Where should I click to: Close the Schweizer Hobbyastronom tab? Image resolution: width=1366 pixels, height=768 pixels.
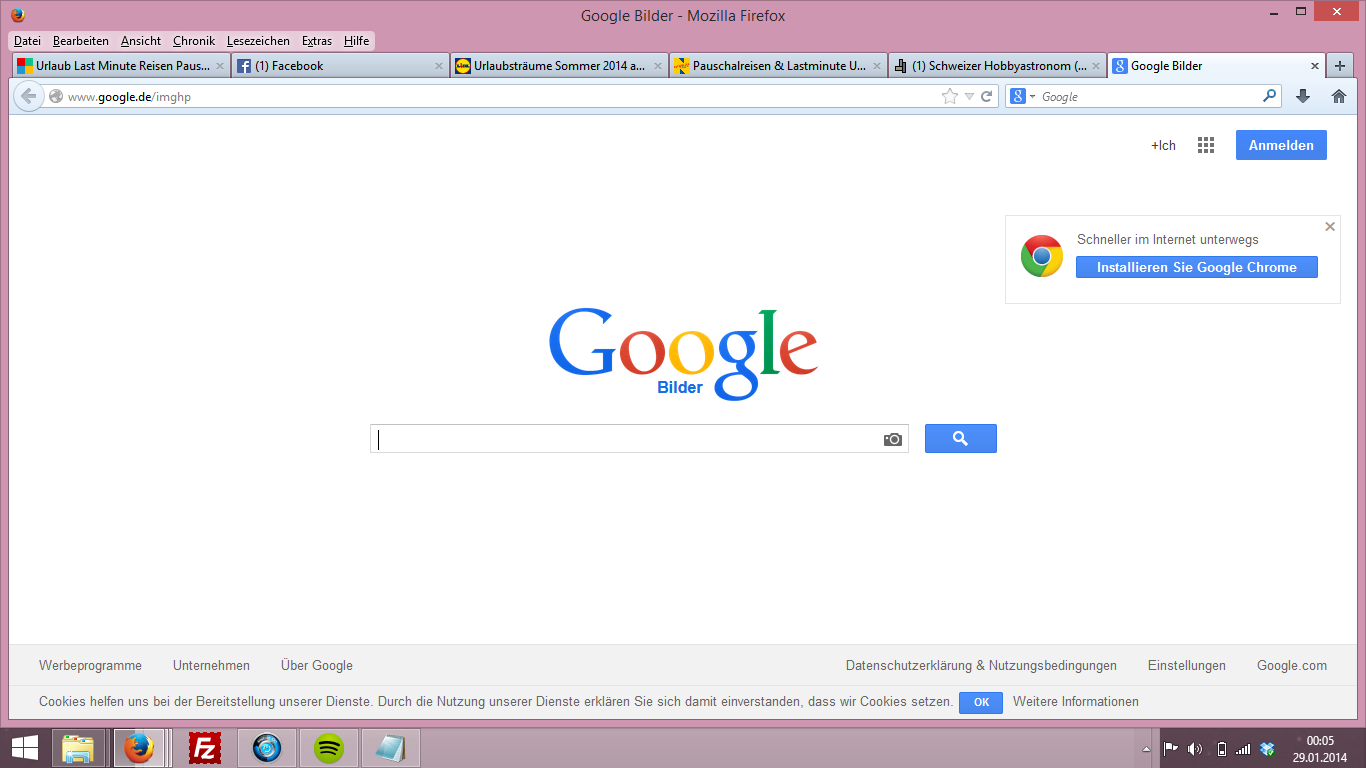[x=1096, y=66]
